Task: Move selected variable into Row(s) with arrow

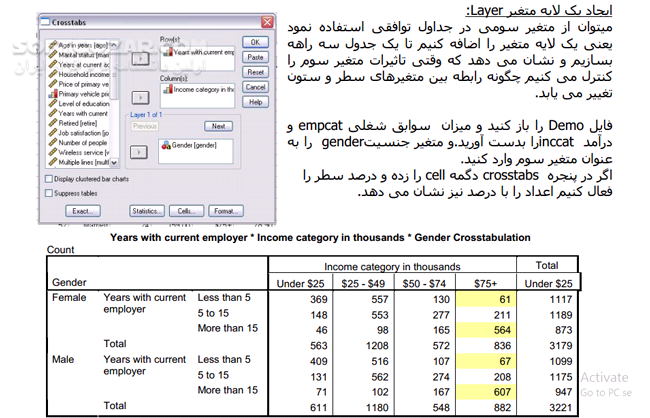Action: tap(141, 58)
